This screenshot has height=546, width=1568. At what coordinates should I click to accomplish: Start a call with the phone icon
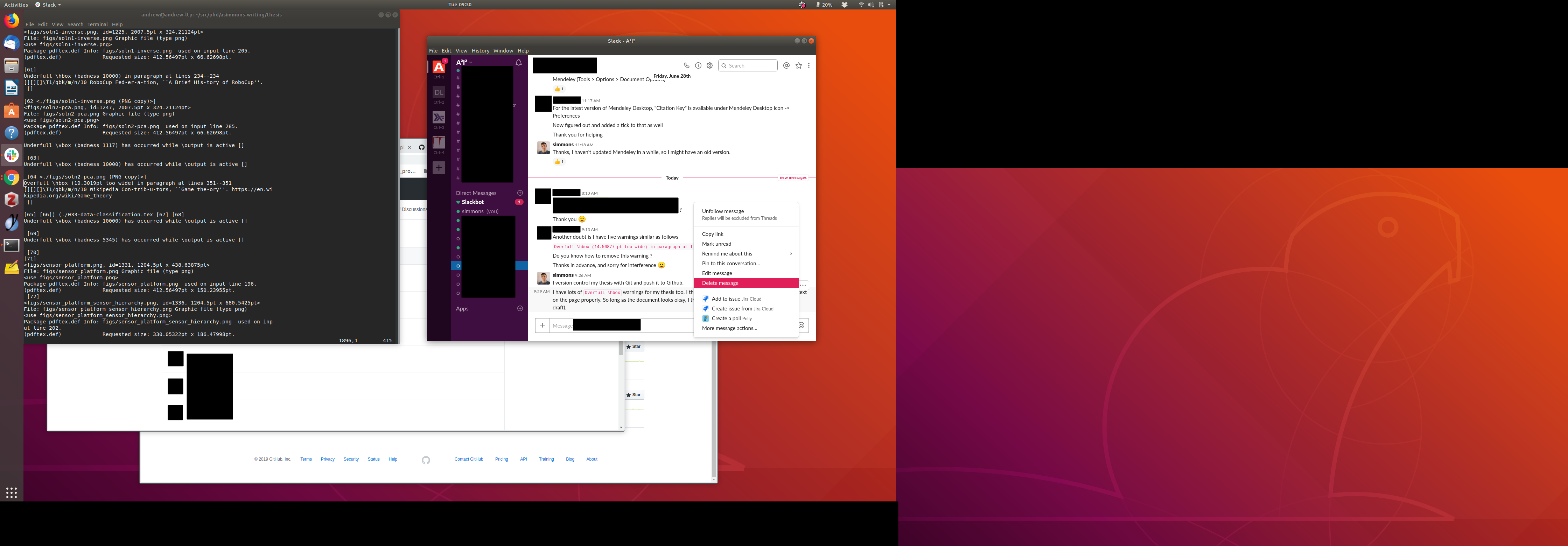686,65
